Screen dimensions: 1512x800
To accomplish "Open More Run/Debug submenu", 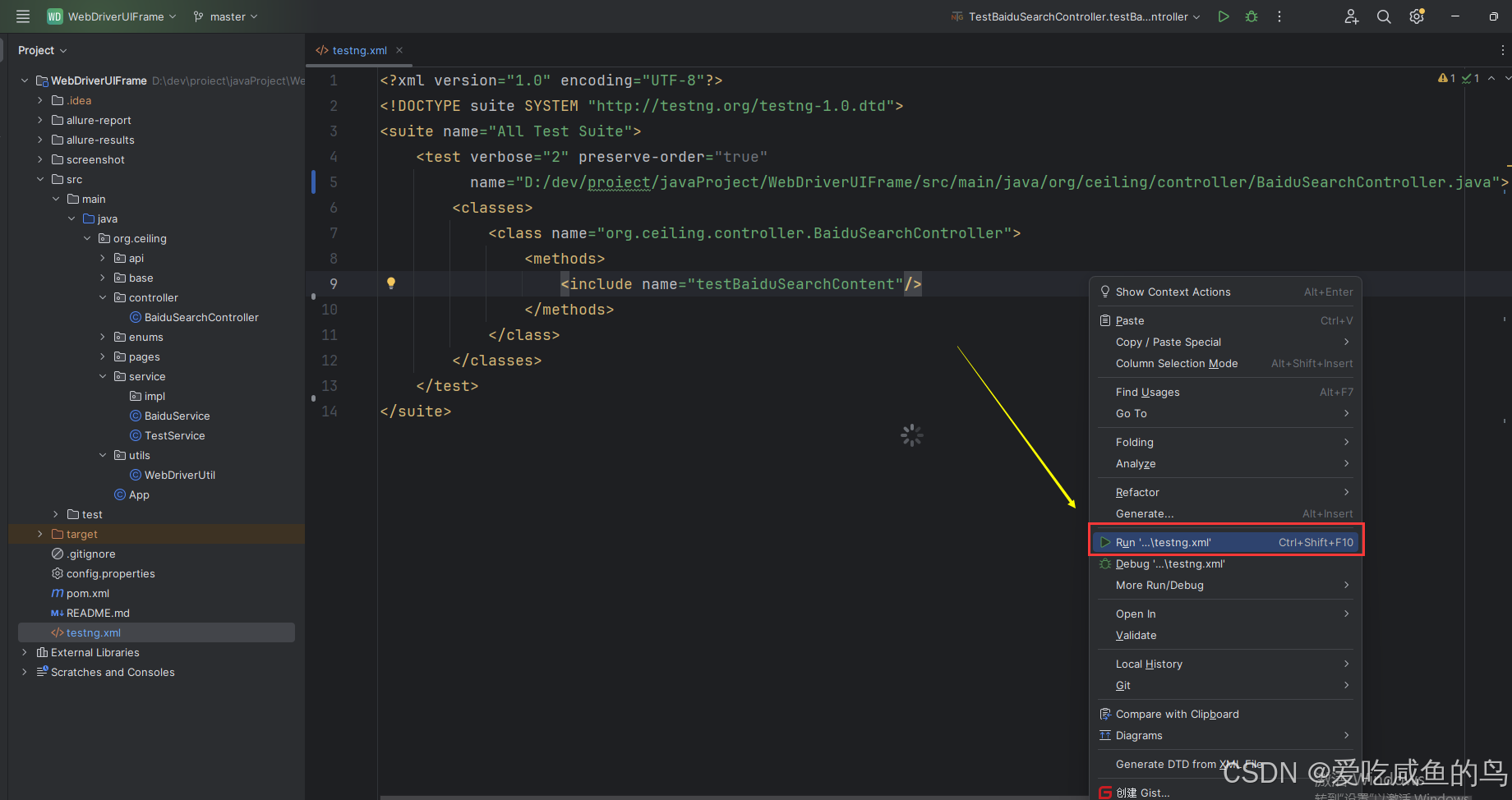I will click(1225, 585).
